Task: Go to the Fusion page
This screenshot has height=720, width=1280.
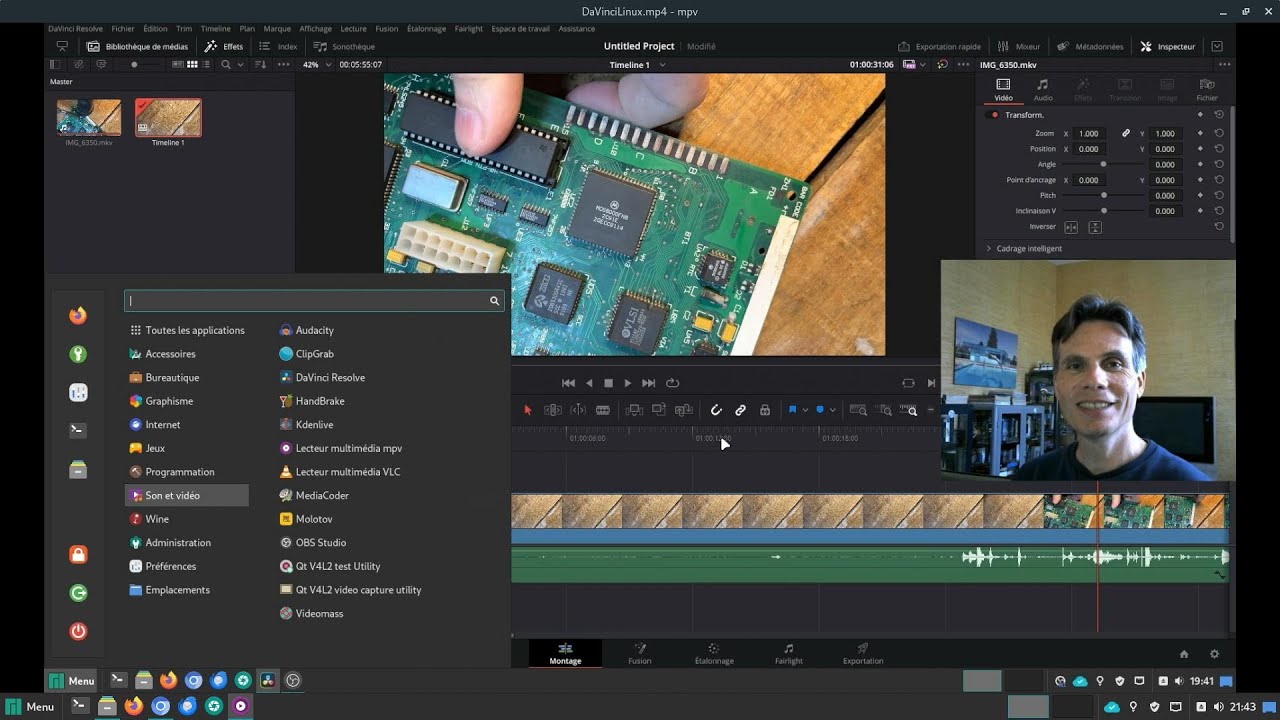Action: (x=640, y=654)
